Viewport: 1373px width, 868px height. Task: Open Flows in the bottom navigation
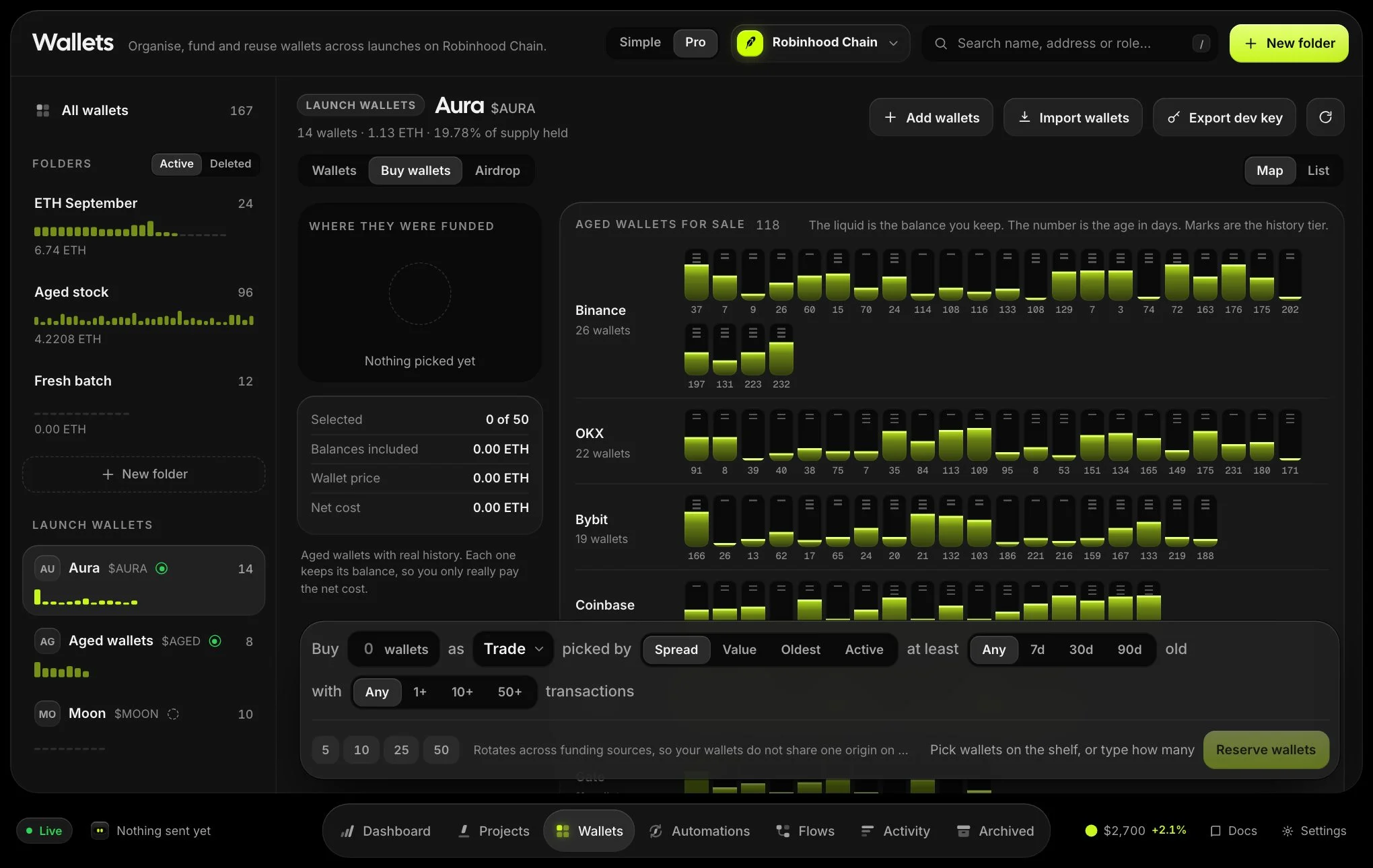(805, 831)
